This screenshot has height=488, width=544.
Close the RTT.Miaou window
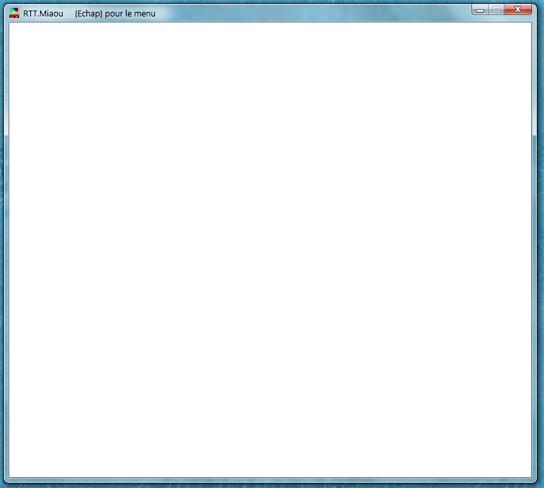[518, 10]
